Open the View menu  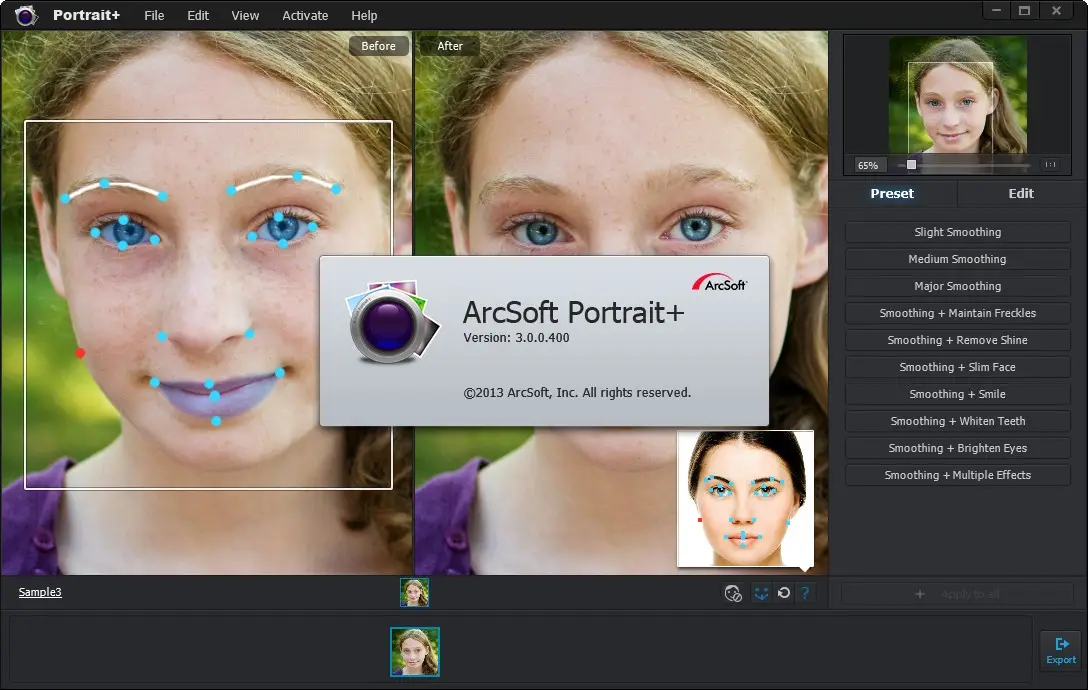[x=245, y=15]
